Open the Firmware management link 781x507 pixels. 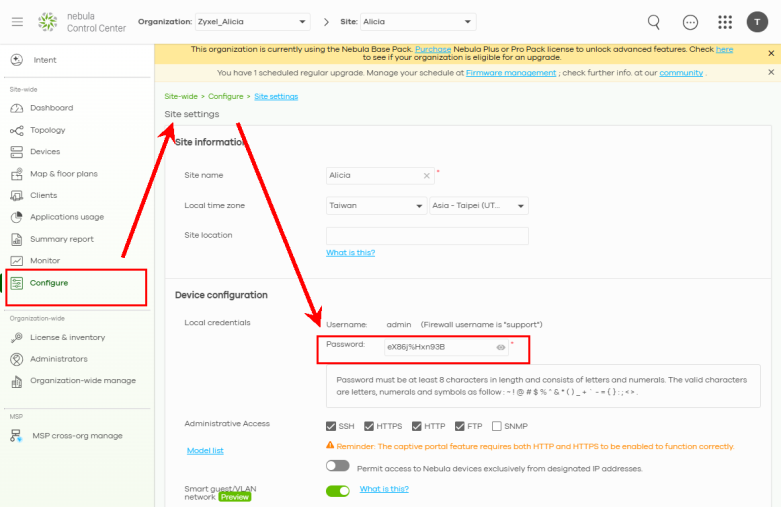[511, 73]
